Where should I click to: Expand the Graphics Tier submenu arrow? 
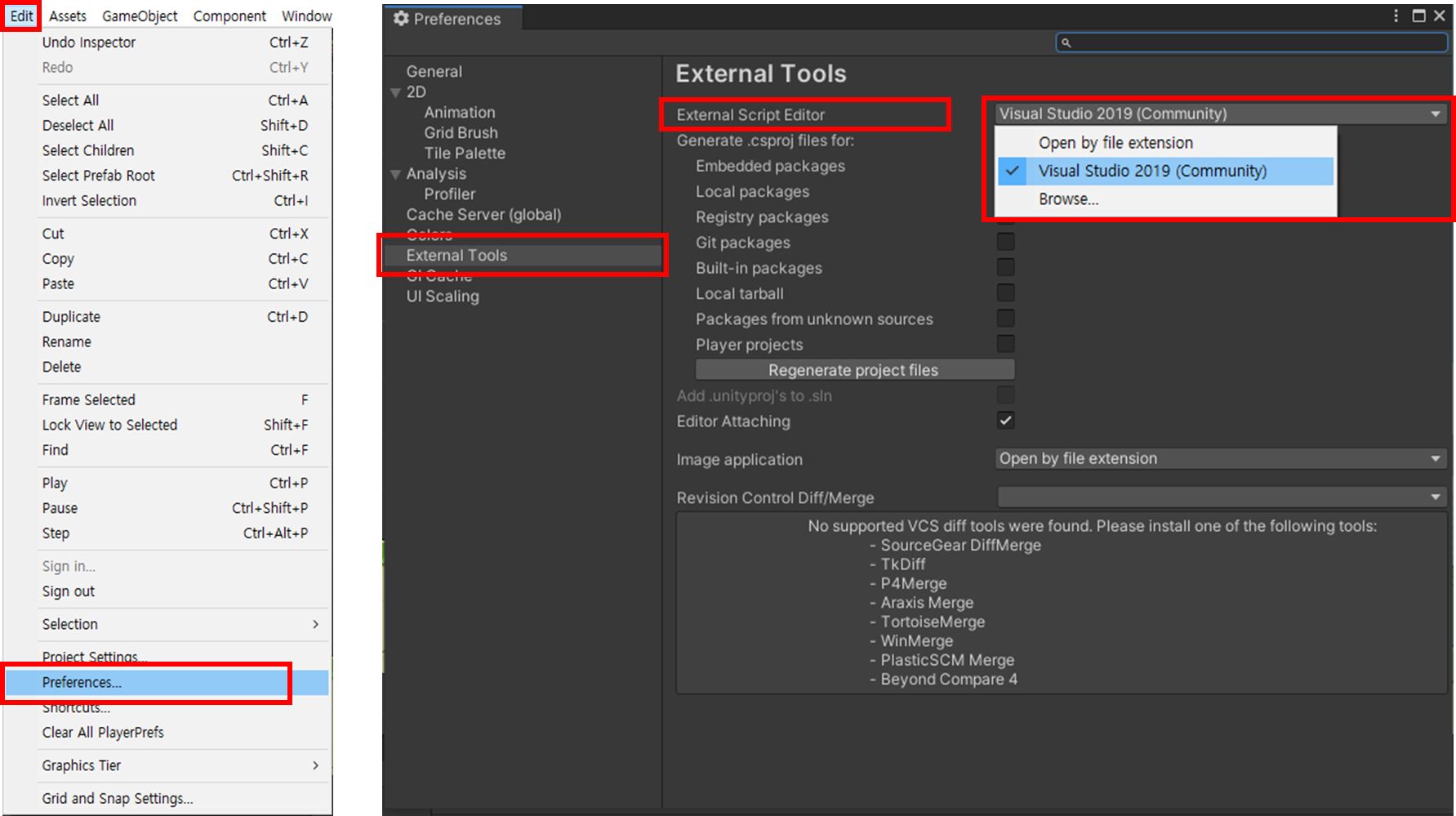point(316,765)
